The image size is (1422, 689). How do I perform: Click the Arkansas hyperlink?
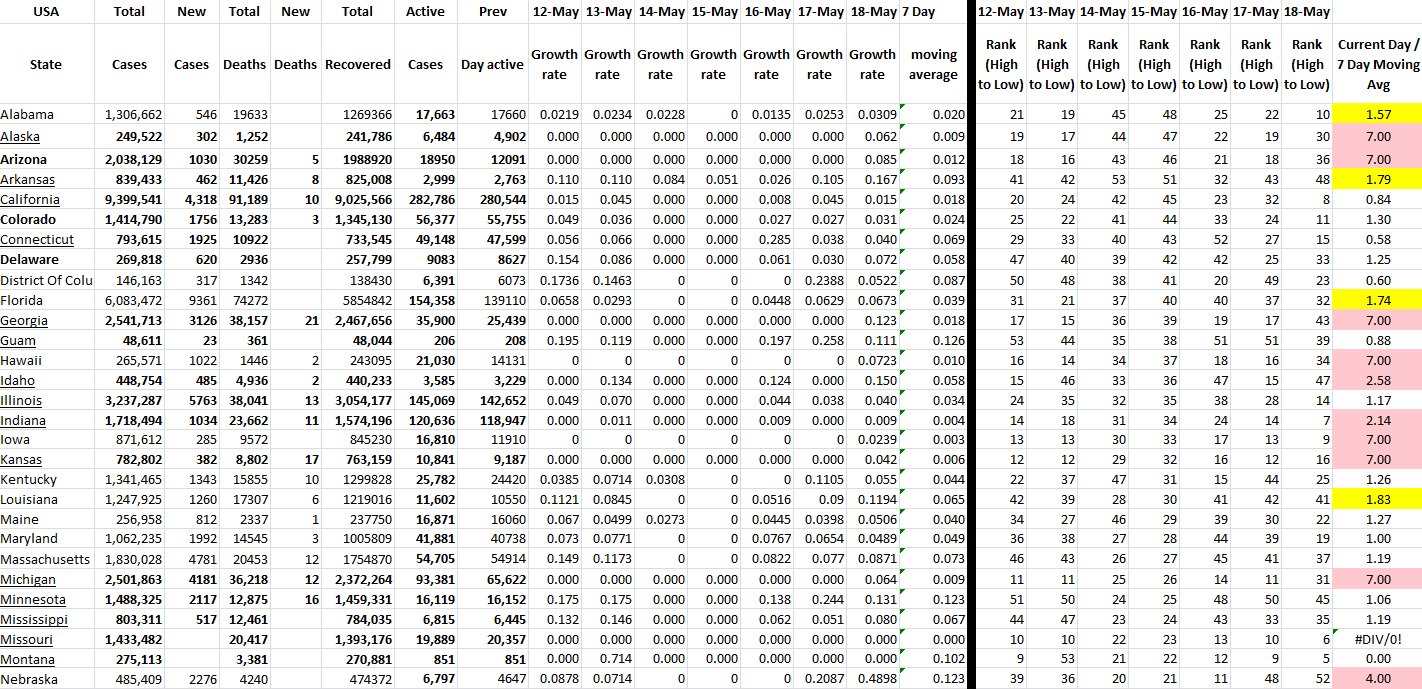[x=25, y=179]
